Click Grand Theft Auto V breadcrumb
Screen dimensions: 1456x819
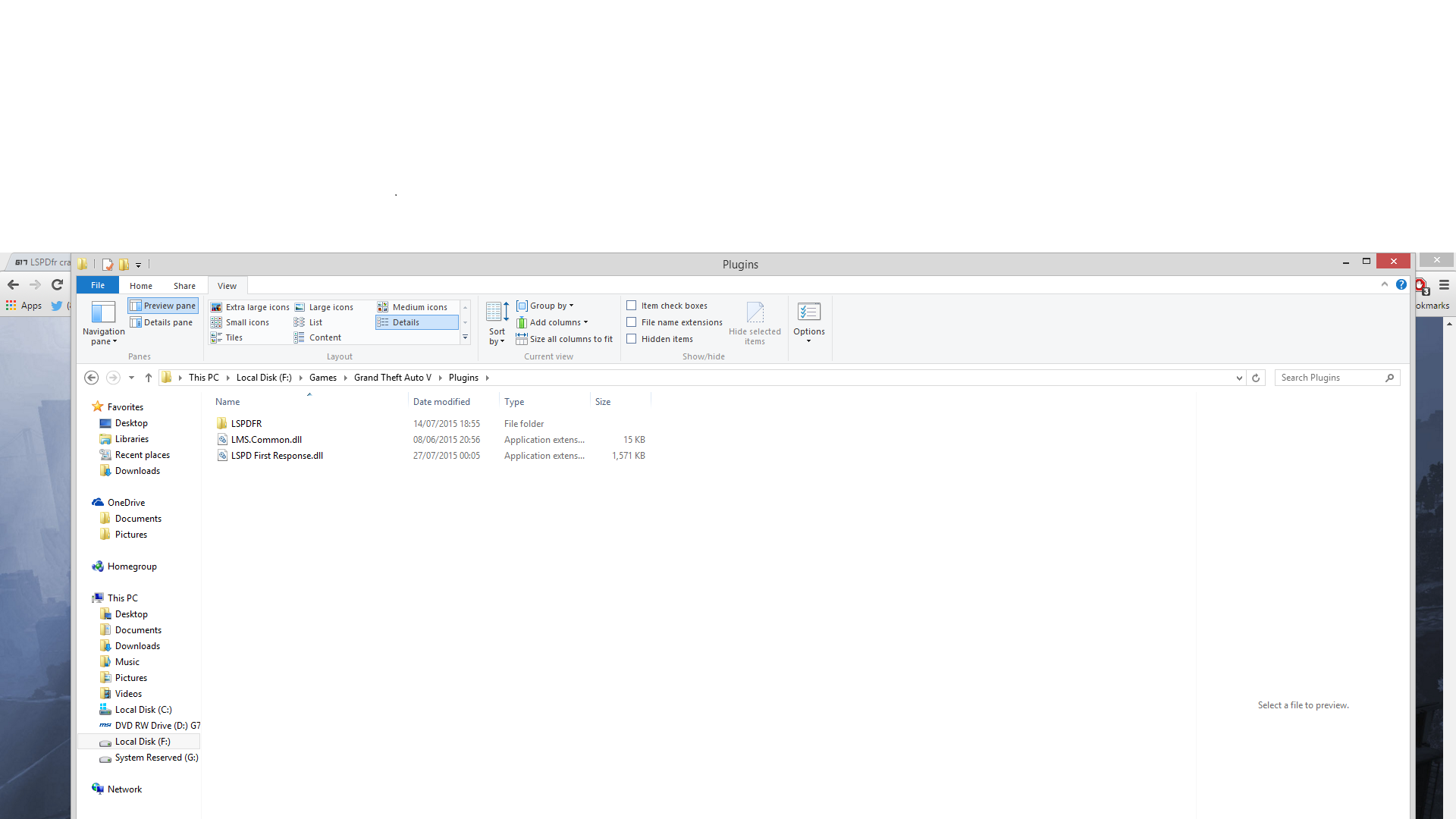[392, 378]
